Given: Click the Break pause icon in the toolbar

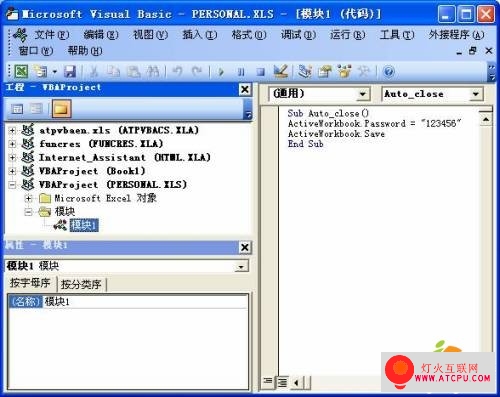Looking at the screenshot, I should click(241, 72).
